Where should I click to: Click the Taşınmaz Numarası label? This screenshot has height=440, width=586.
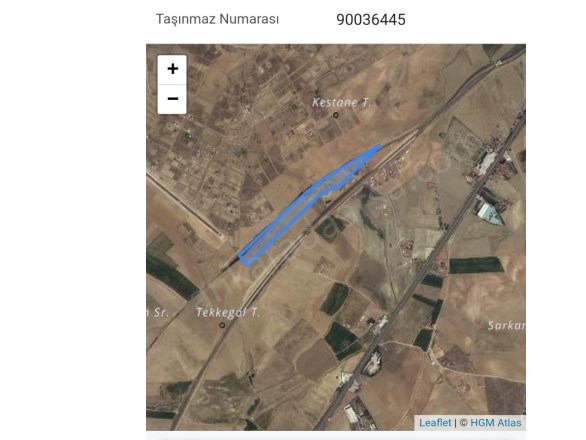(x=217, y=19)
